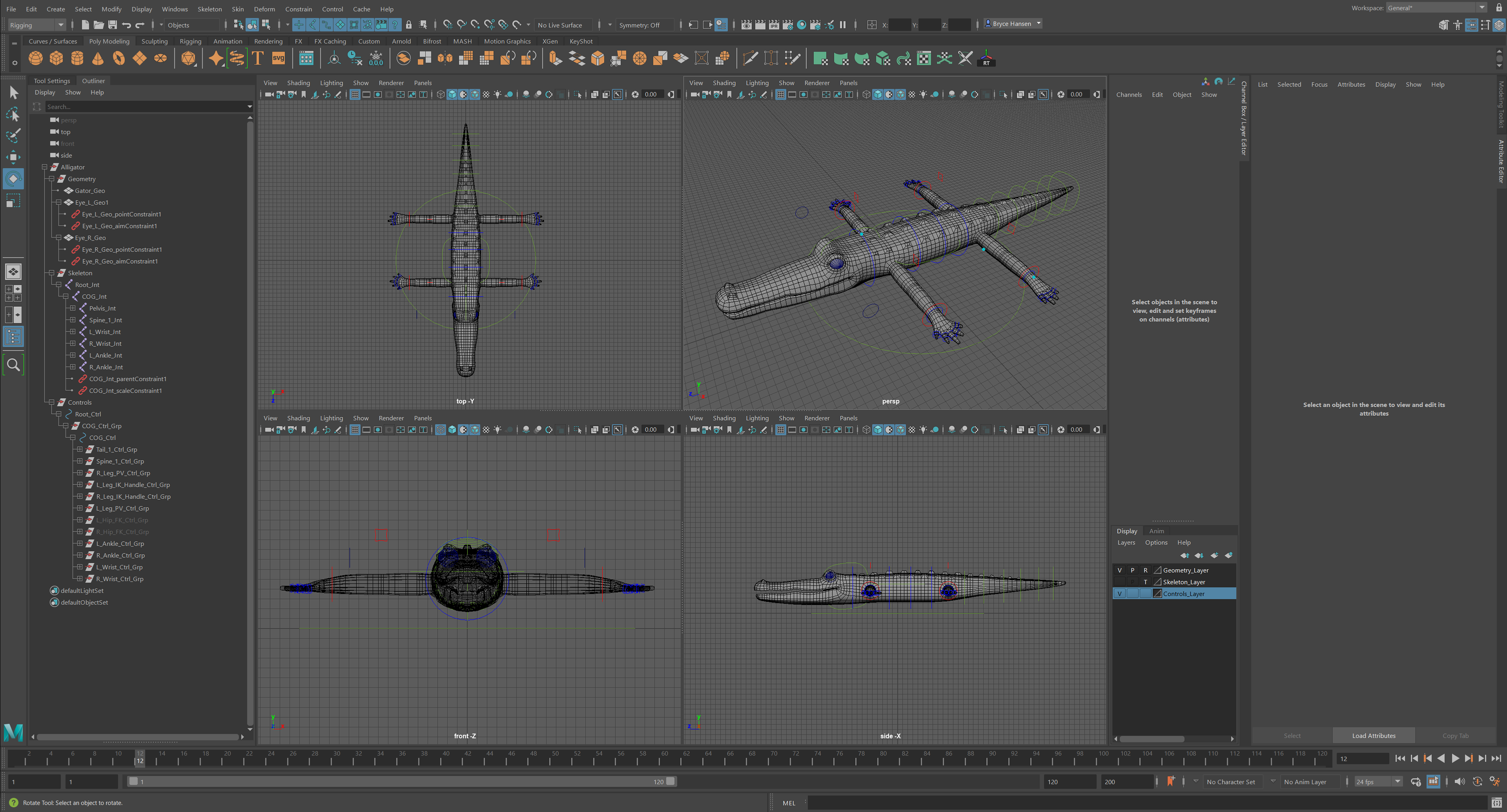Open the Skeleton menu
1507x812 pixels.
[210, 9]
